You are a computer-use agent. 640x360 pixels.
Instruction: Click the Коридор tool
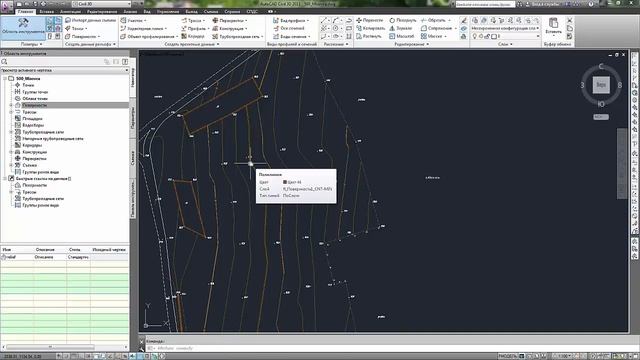193,36
